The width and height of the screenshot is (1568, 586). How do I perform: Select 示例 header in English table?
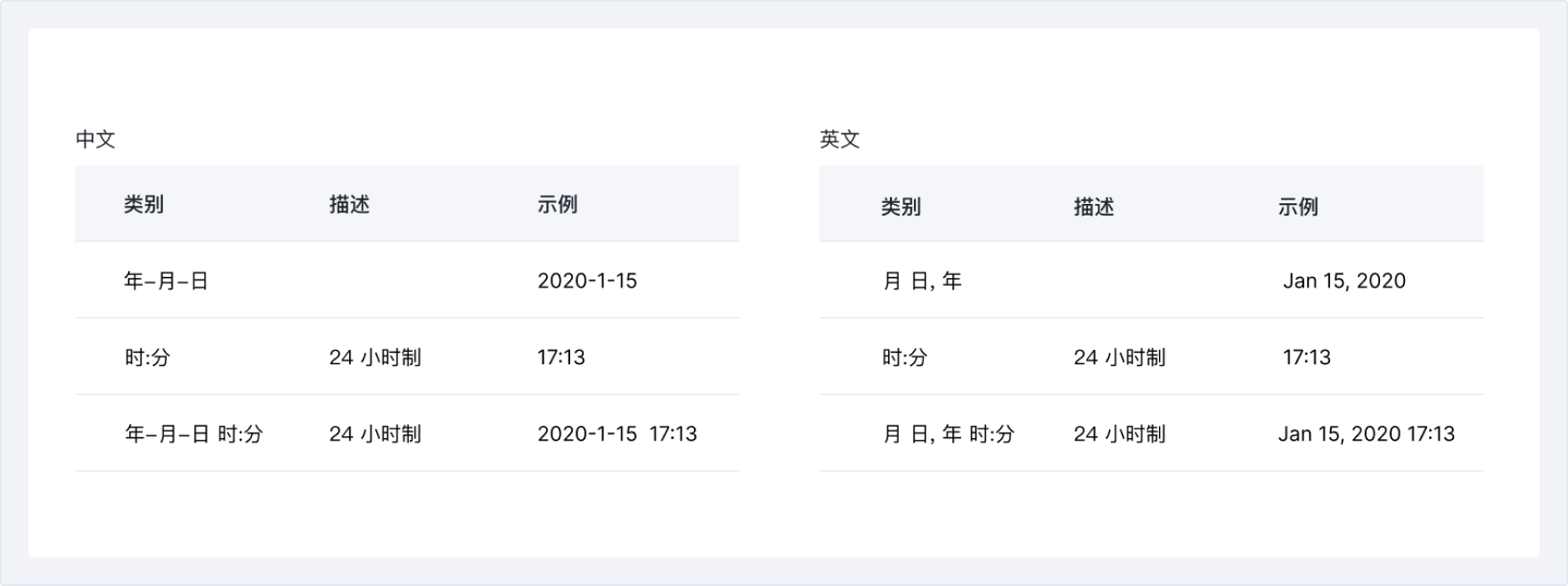(1297, 208)
